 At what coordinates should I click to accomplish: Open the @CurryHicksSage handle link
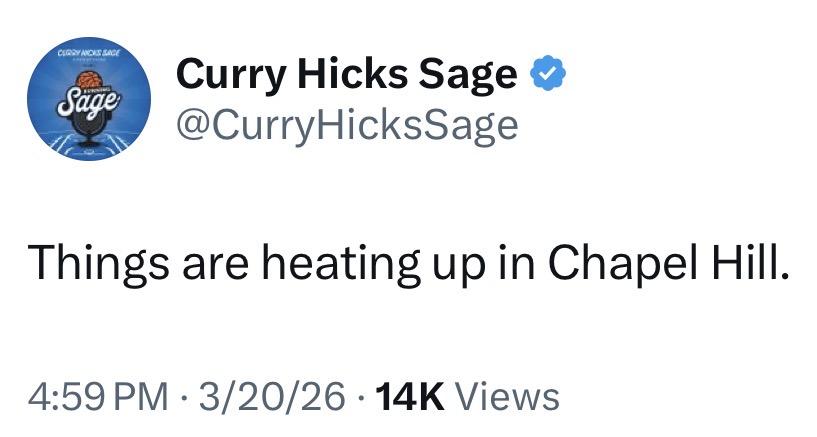(x=347, y=126)
